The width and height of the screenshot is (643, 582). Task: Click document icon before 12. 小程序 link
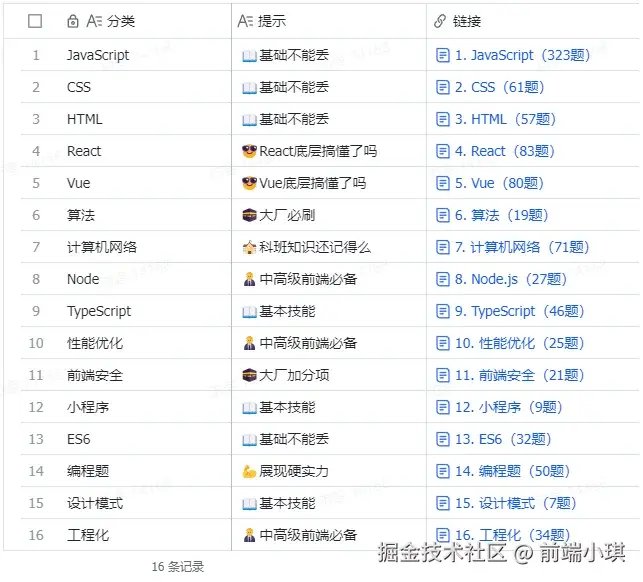pos(442,407)
